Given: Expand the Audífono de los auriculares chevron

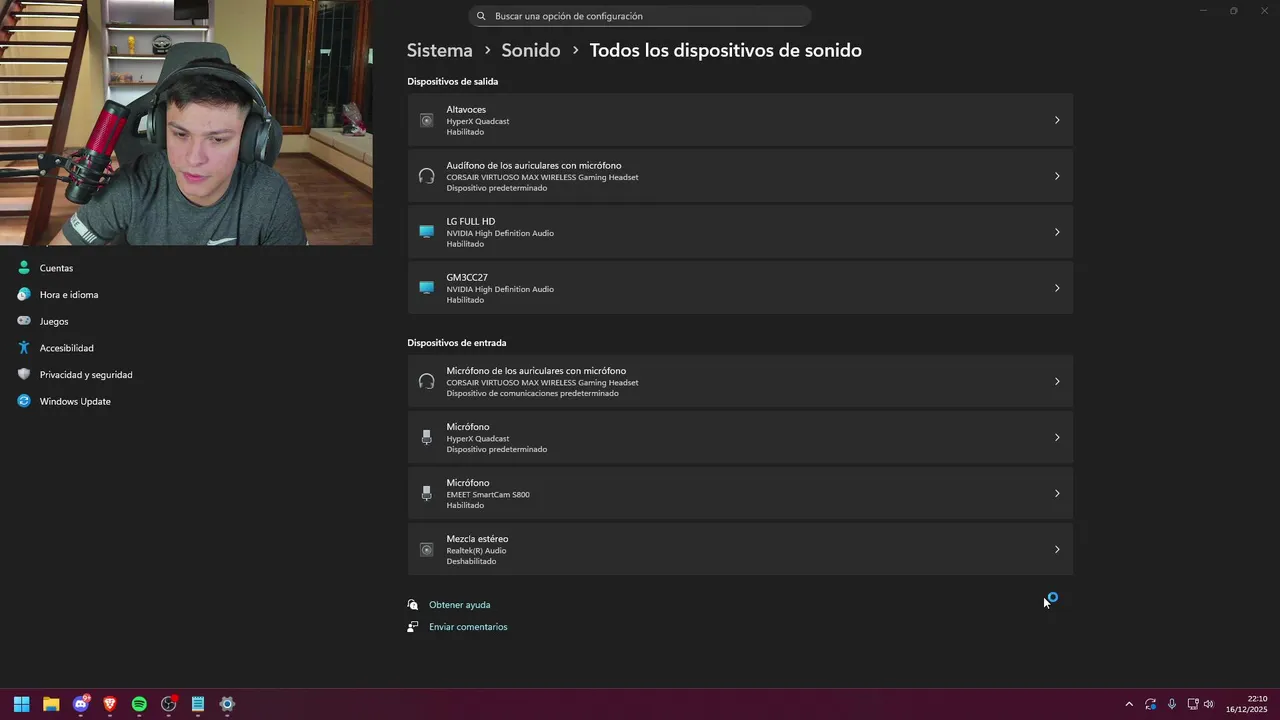Looking at the screenshot, I should click(x=1057, y=176).
